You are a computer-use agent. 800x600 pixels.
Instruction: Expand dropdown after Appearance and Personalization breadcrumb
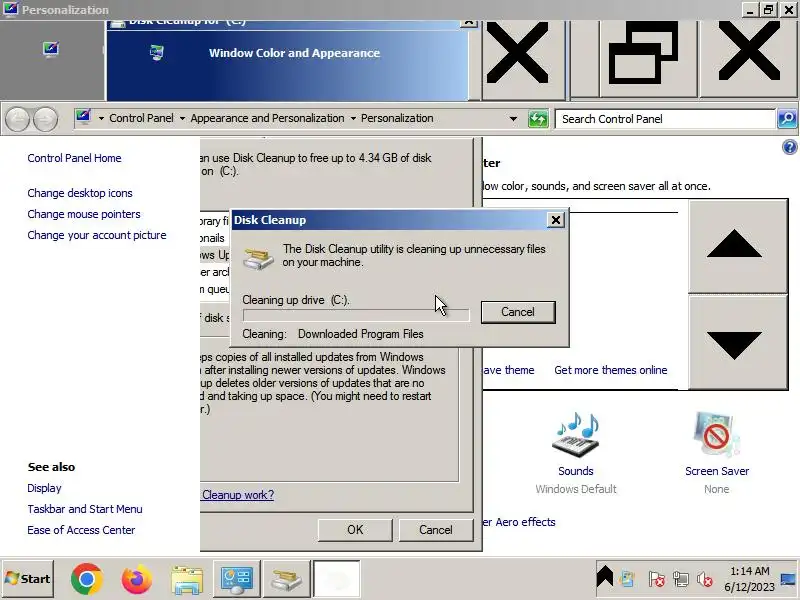(353, 118)
